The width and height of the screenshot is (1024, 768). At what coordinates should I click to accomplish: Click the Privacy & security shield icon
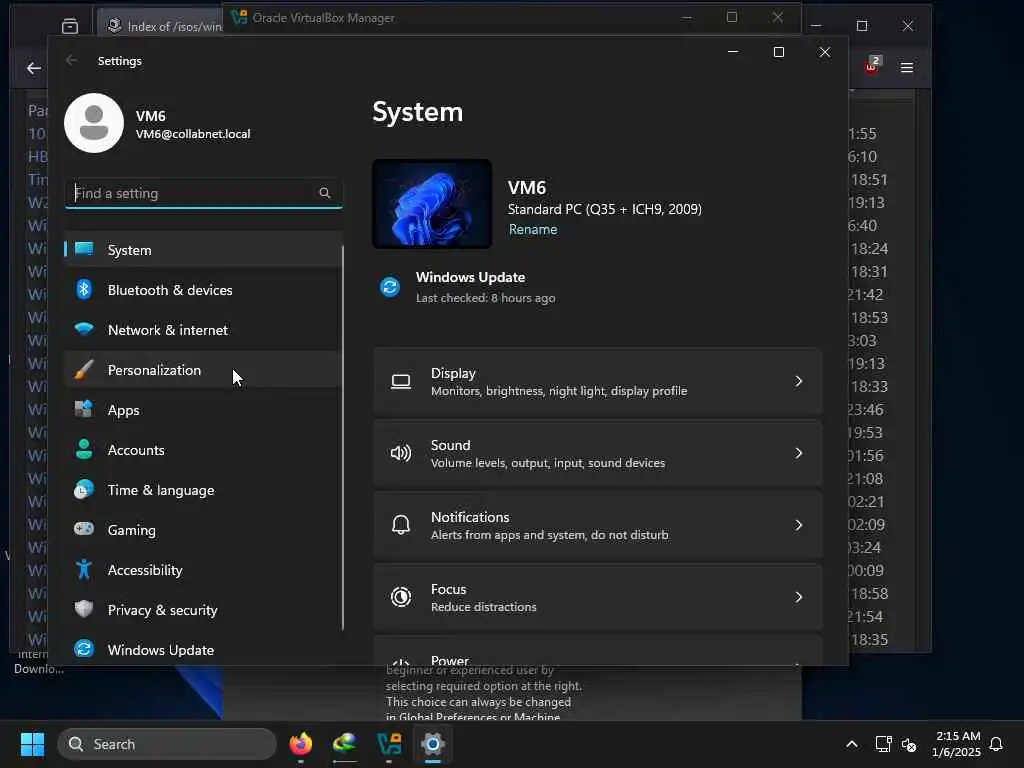coord(84,609)
